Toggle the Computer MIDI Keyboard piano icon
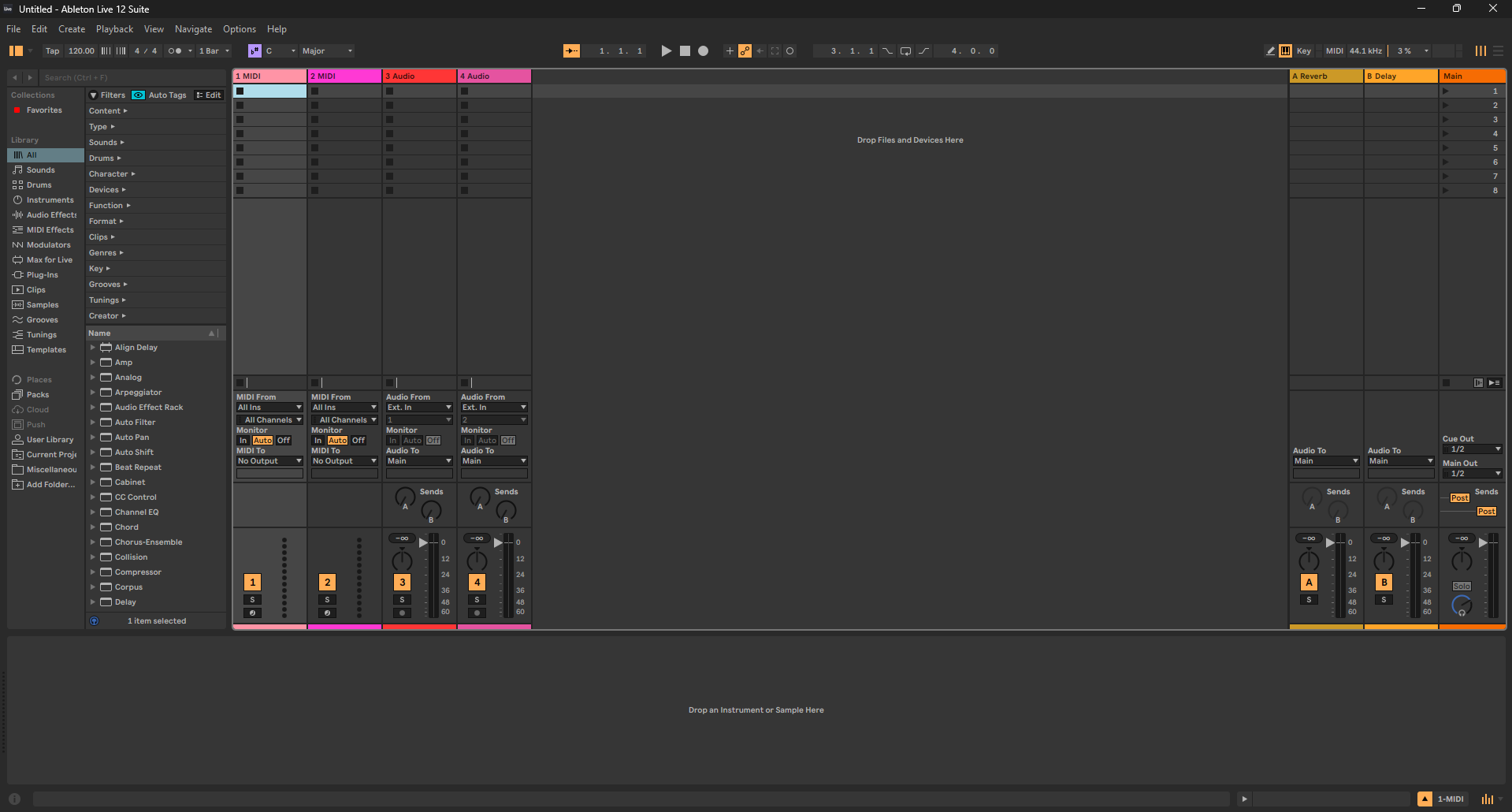Image resolution: width=1512 pixels, height=812 pixels. pos(1285,50)
